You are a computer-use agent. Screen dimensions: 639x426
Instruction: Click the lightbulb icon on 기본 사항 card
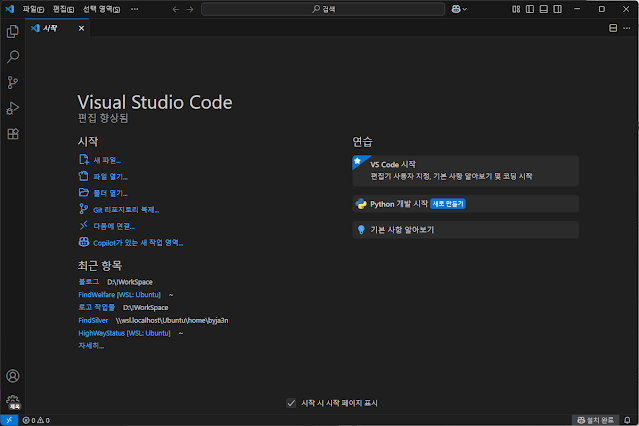[x=361, y=230]
